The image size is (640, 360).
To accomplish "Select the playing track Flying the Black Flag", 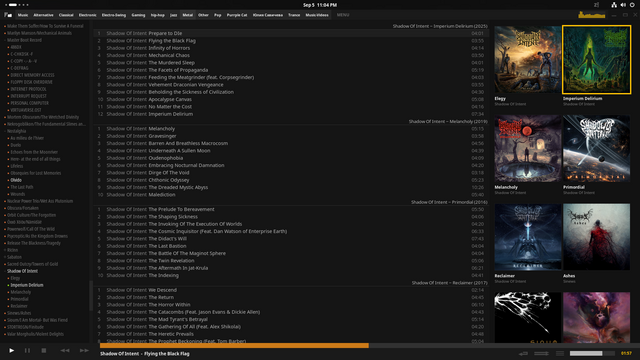I will (291, 41).
